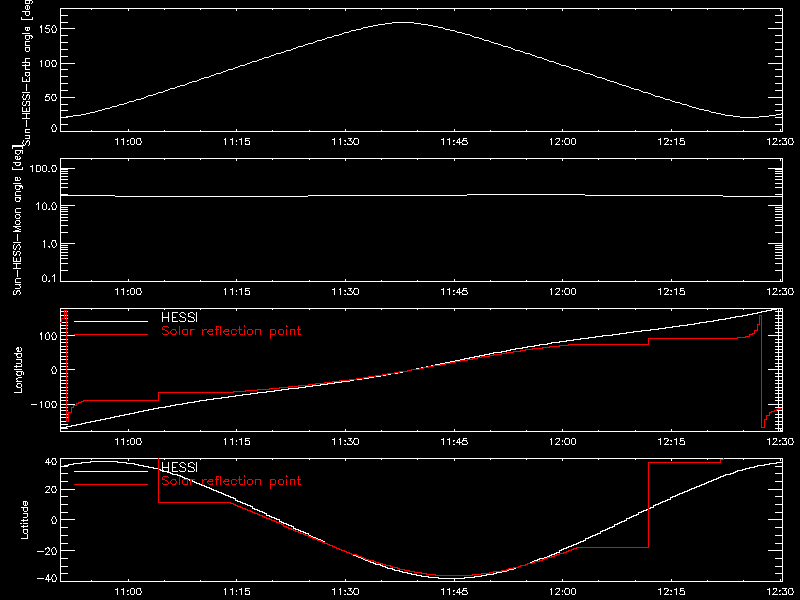800x600 pixels.
Task: Click the Sun-HESSI-Moon angle axis title
Action: [x=18, y=220]
